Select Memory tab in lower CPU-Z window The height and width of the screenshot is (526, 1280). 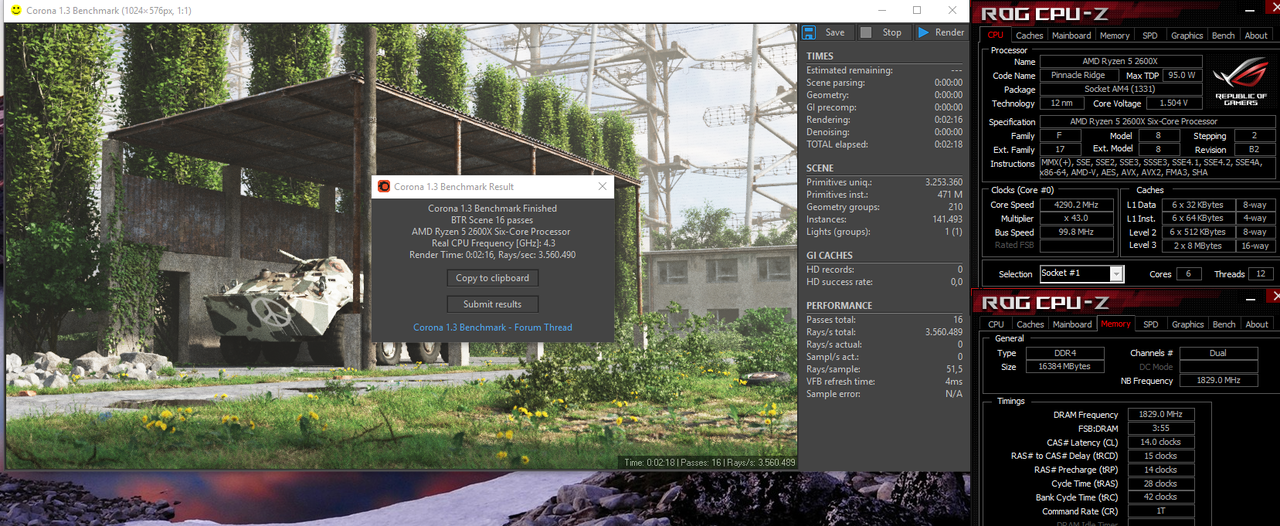point(1116,324)
